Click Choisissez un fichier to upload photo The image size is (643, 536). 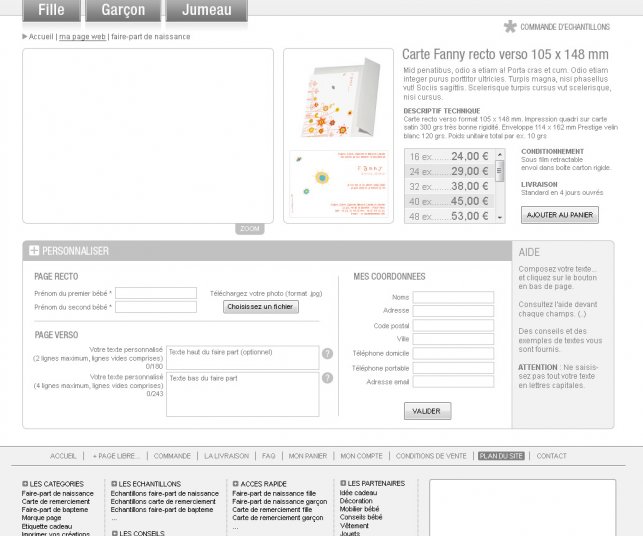point(260,307)
